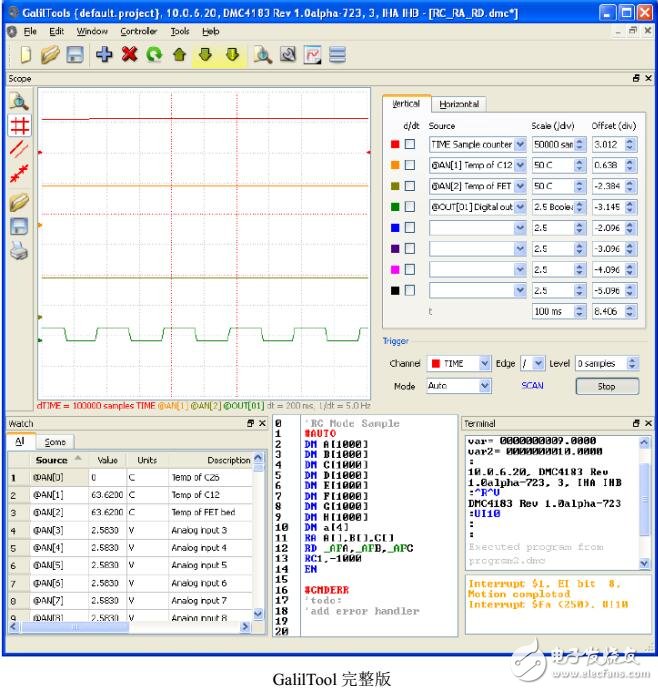This screenshot has height=690, width=658.
Task: Open empty source dropdown on blue channel row
Action: pos(520,228)
